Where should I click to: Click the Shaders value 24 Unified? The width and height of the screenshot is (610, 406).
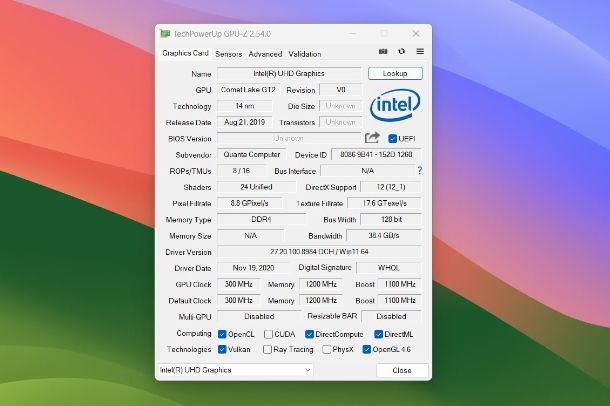(256, 187)
